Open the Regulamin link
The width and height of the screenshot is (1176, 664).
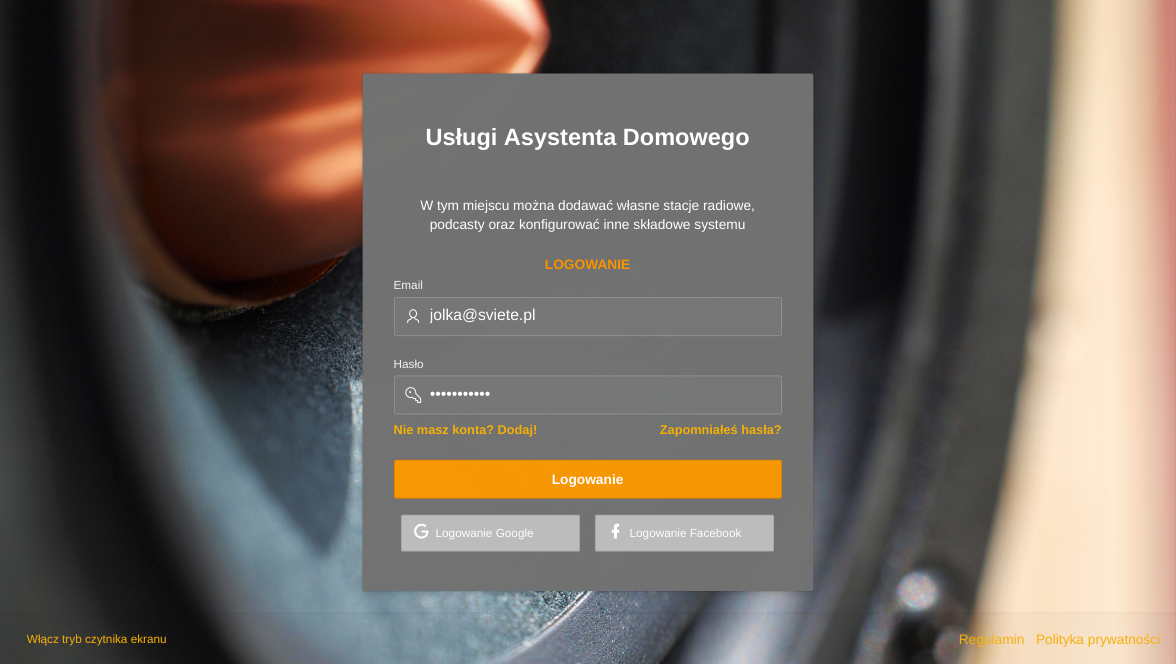coord(991,639)
